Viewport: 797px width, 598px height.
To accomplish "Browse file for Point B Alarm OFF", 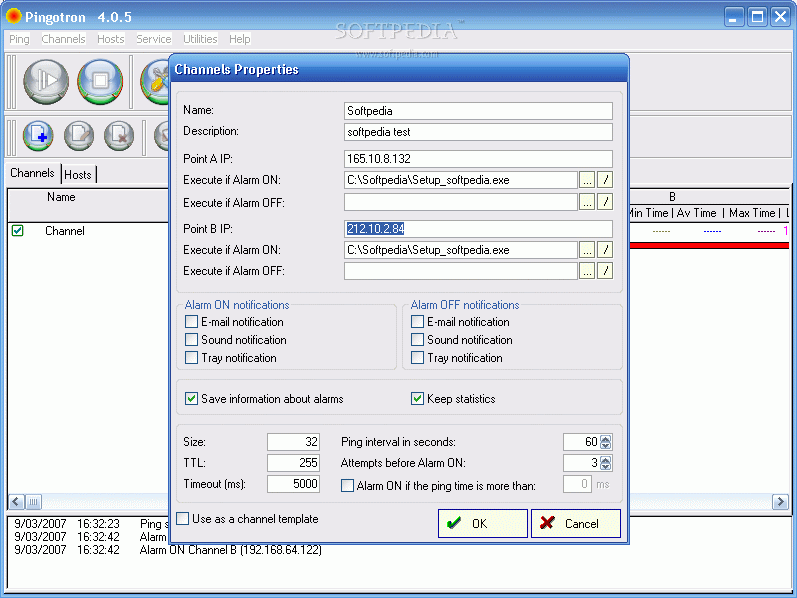I will [x=587, y=271].
